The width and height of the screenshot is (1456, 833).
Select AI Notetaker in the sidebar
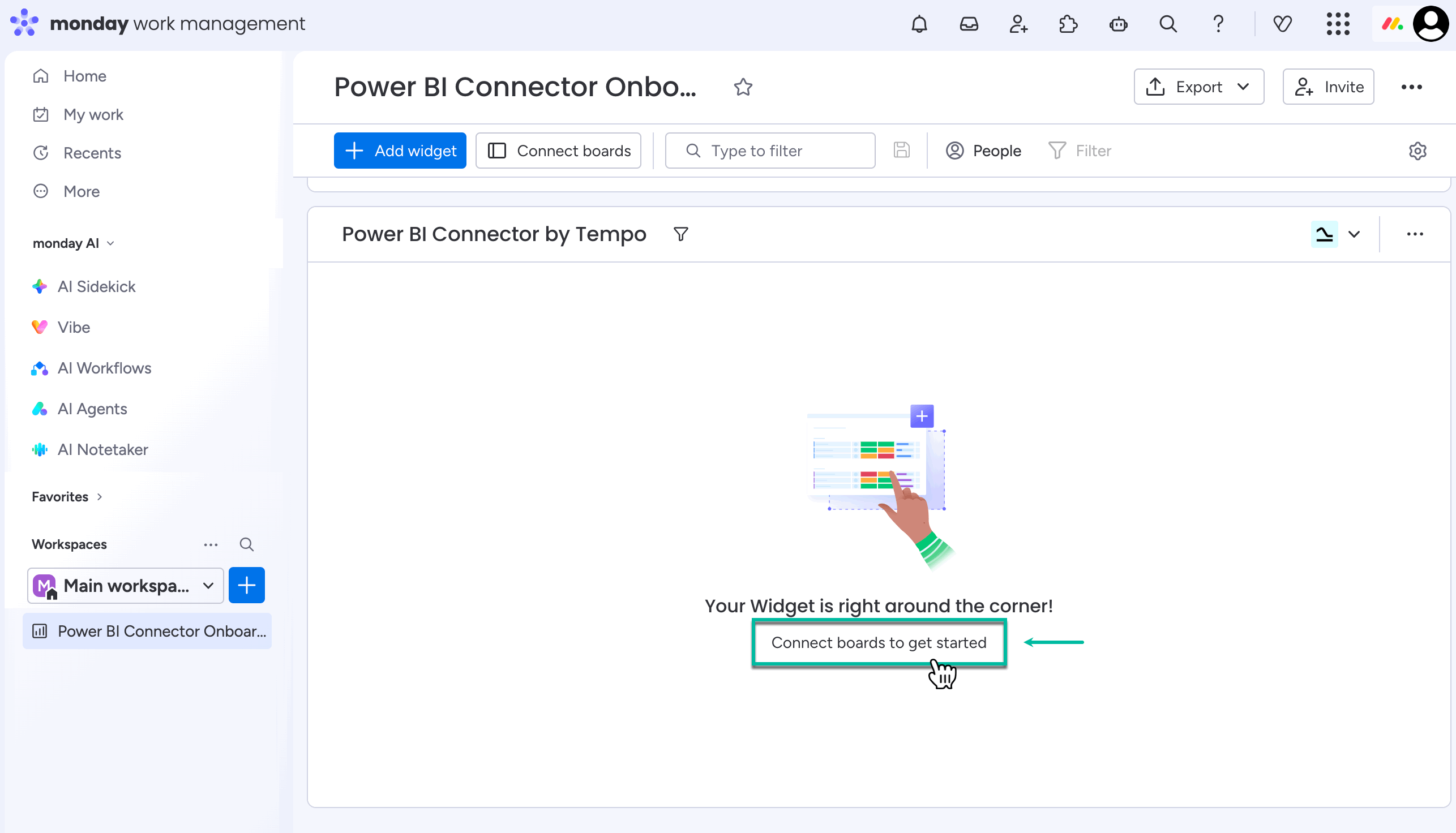point(103,450)
